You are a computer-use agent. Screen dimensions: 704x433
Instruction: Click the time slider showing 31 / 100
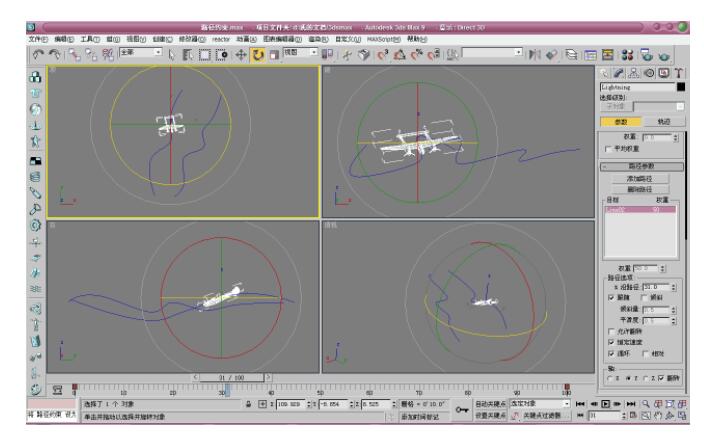[x=237, y=377]
